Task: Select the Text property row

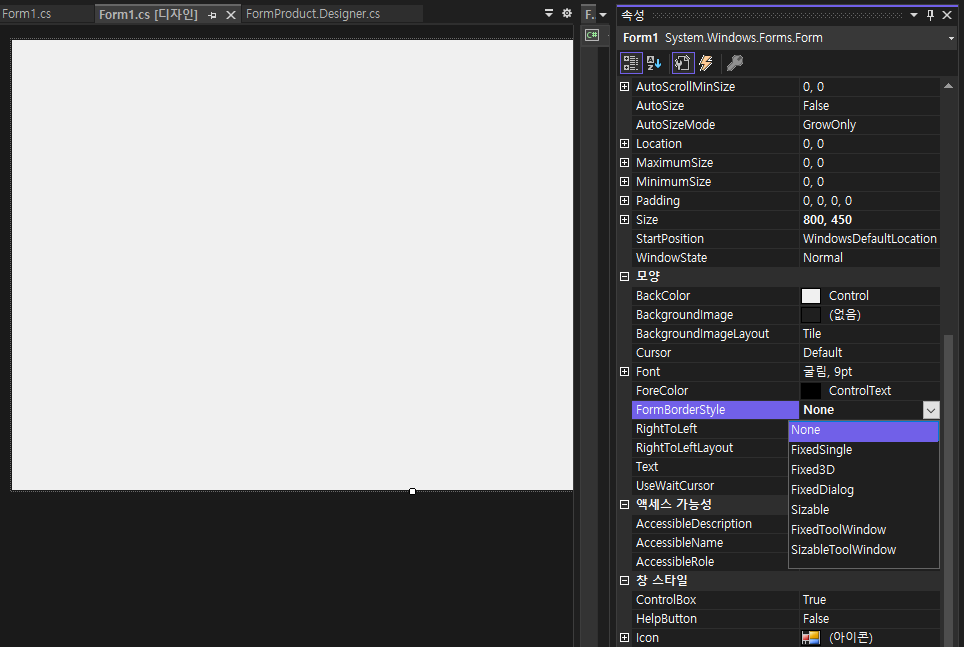Action: pyautogui.click(x=711, y=467)
